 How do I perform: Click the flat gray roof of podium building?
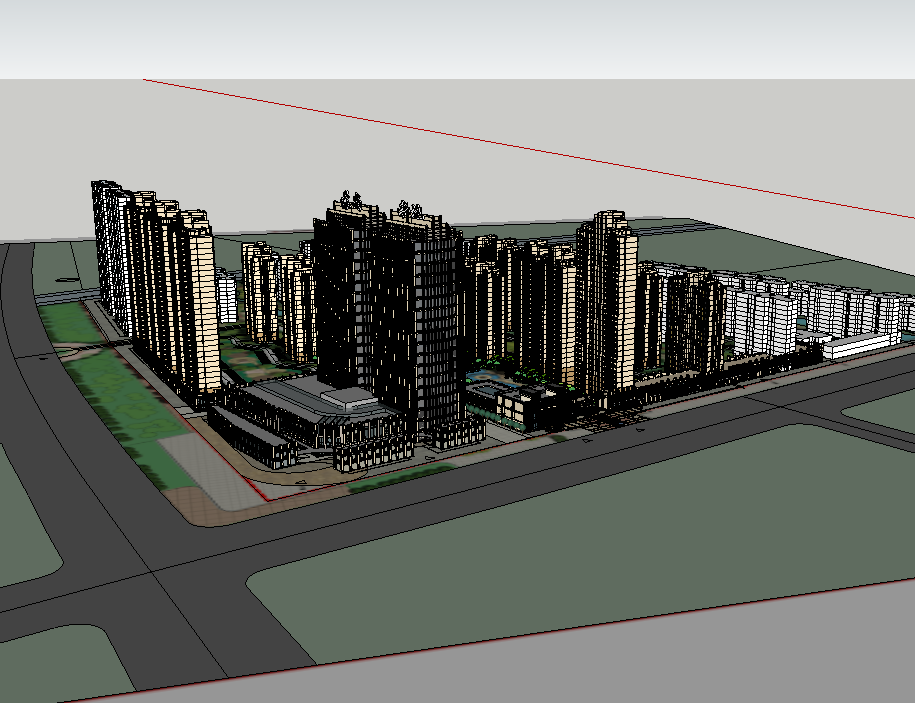347,399
